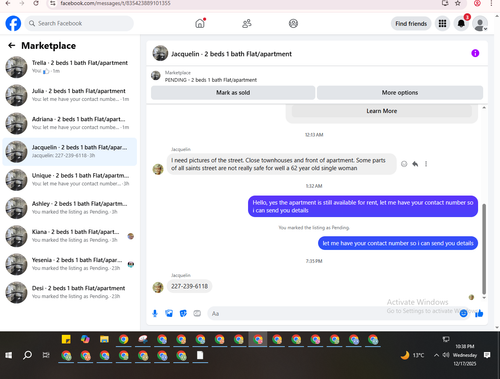React to Jacquelin's message with emoji icon
Image resolution: width=500 pixels, height=379 pixels.
pos(404,164)
